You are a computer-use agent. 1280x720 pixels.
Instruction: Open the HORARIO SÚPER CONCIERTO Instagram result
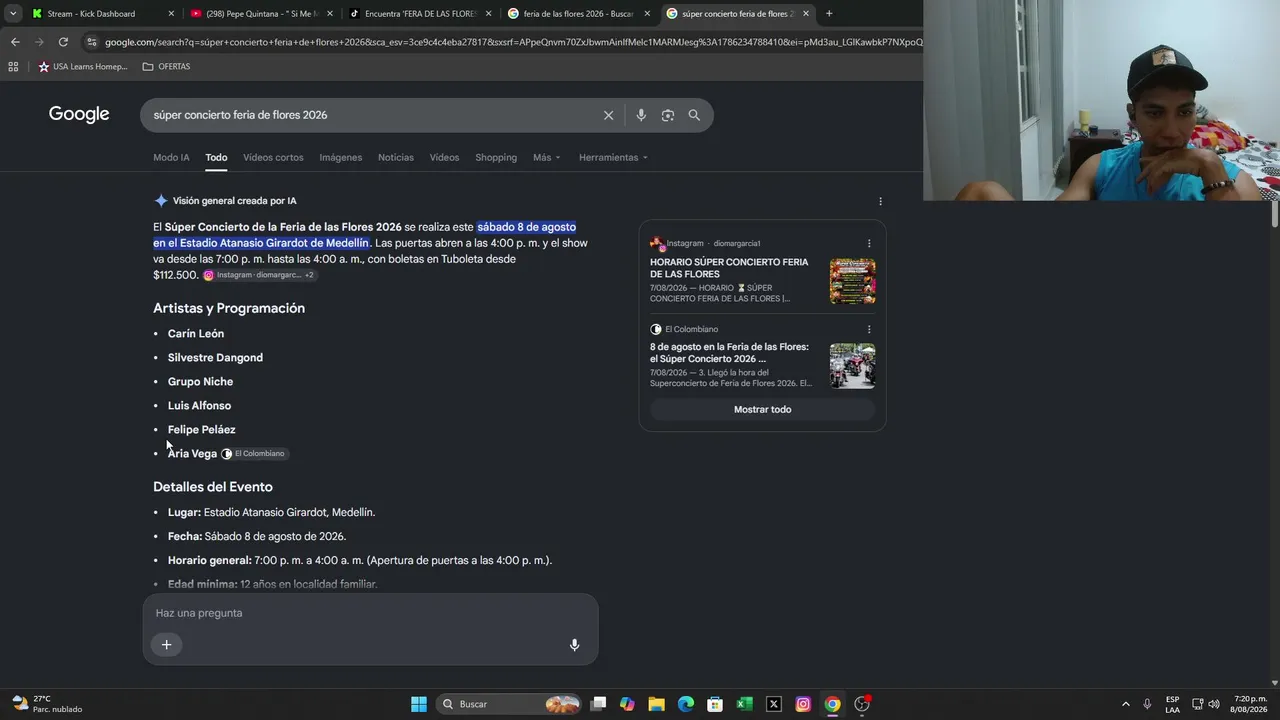[729, 268]
